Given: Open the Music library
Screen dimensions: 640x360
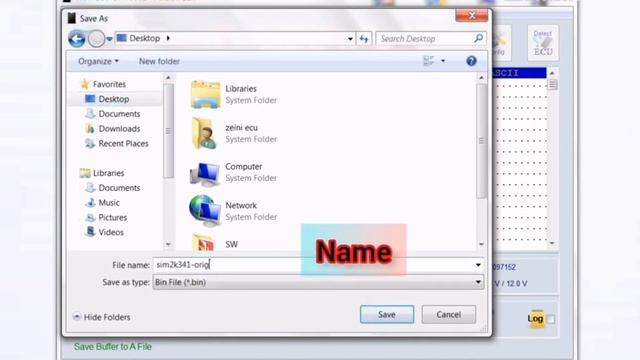Looking at the screenshot, I should click(x=109, y=202).
